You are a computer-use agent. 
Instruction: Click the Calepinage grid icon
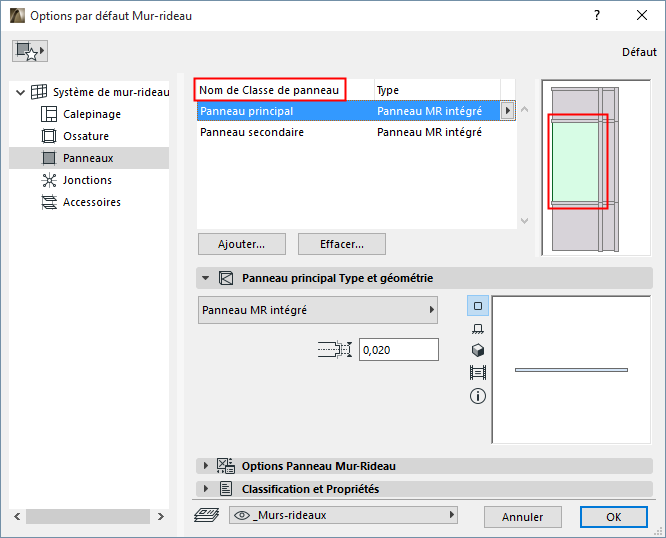point(49,114)
